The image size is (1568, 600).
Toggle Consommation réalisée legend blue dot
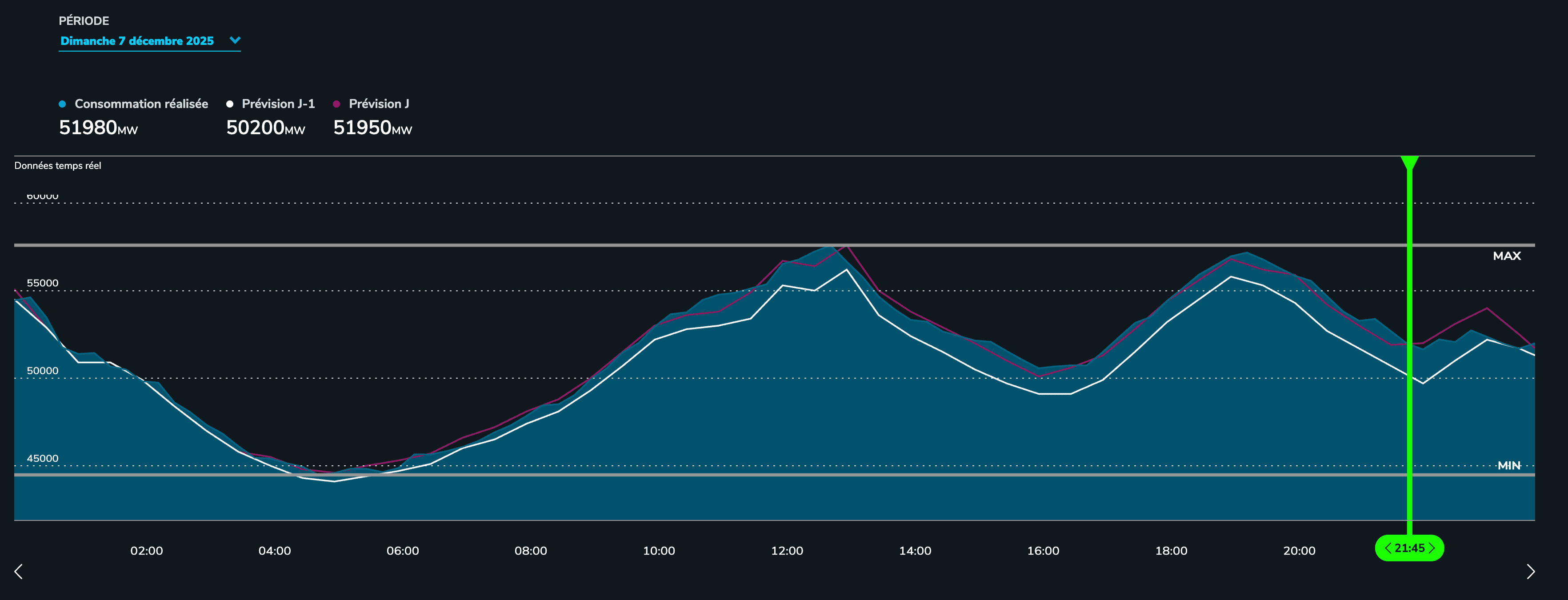pyautogui.click(x=62, y=104)
